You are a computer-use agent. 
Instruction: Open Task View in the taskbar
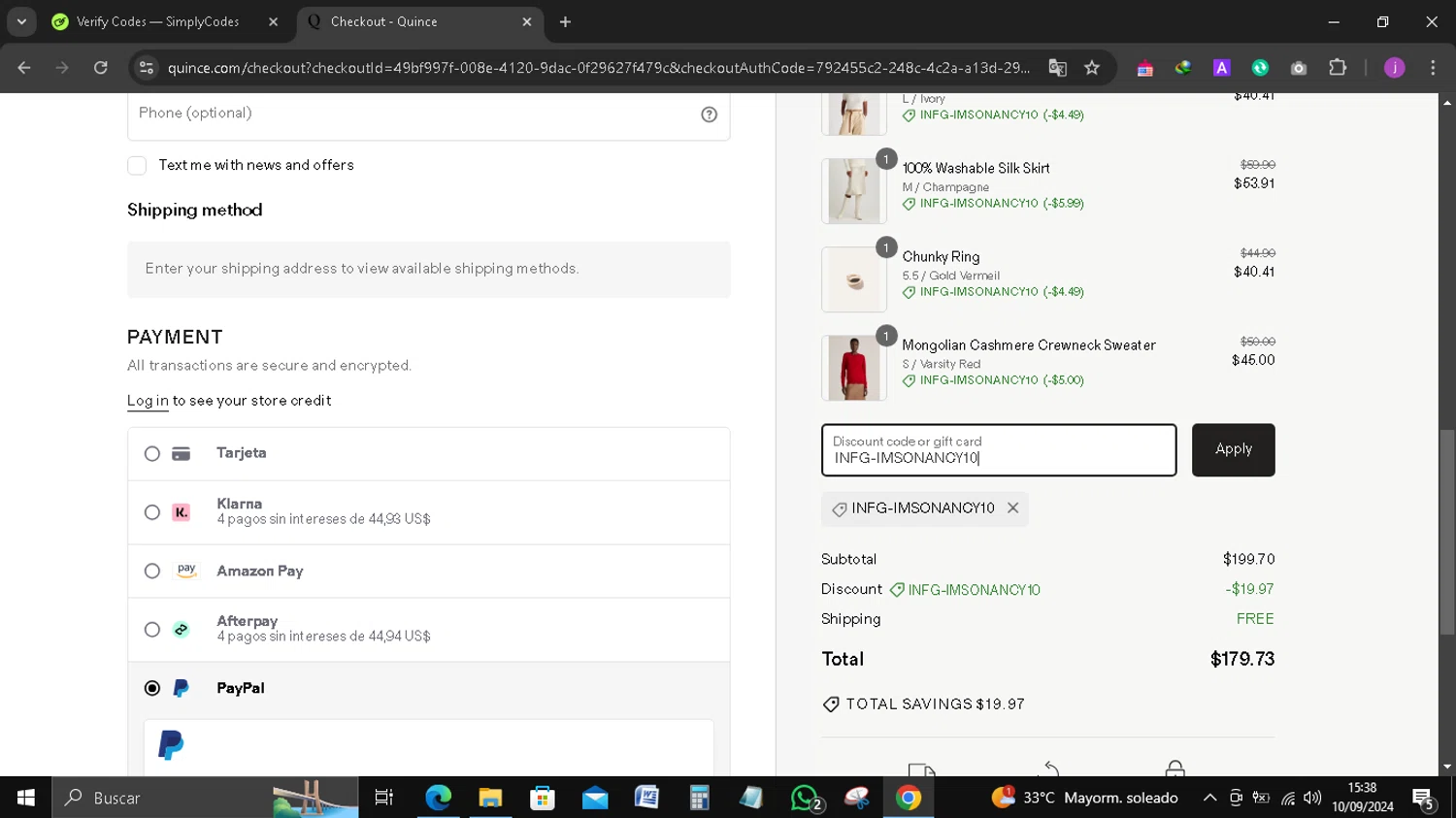384,798
